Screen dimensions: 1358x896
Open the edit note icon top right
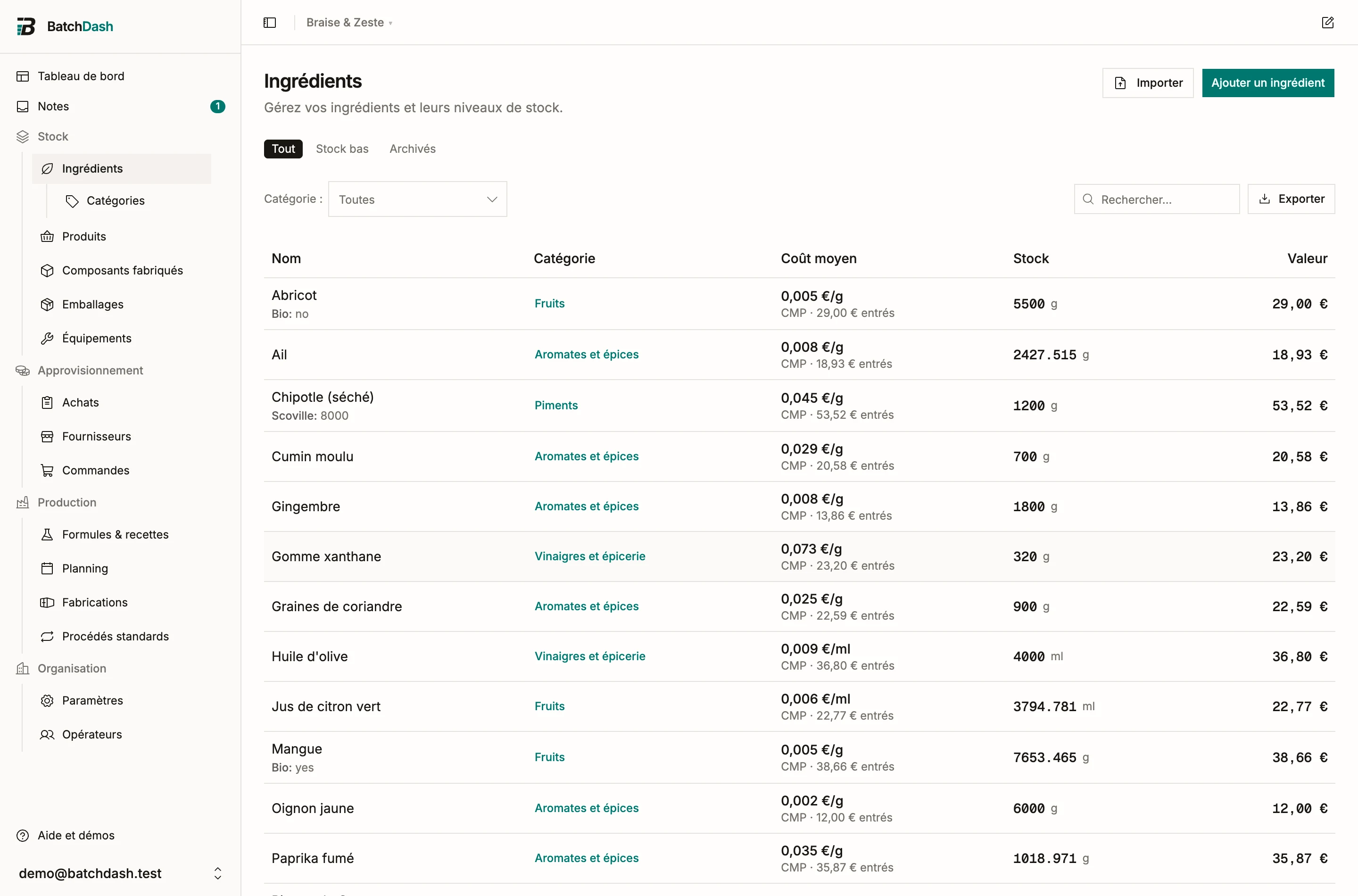1327,22
